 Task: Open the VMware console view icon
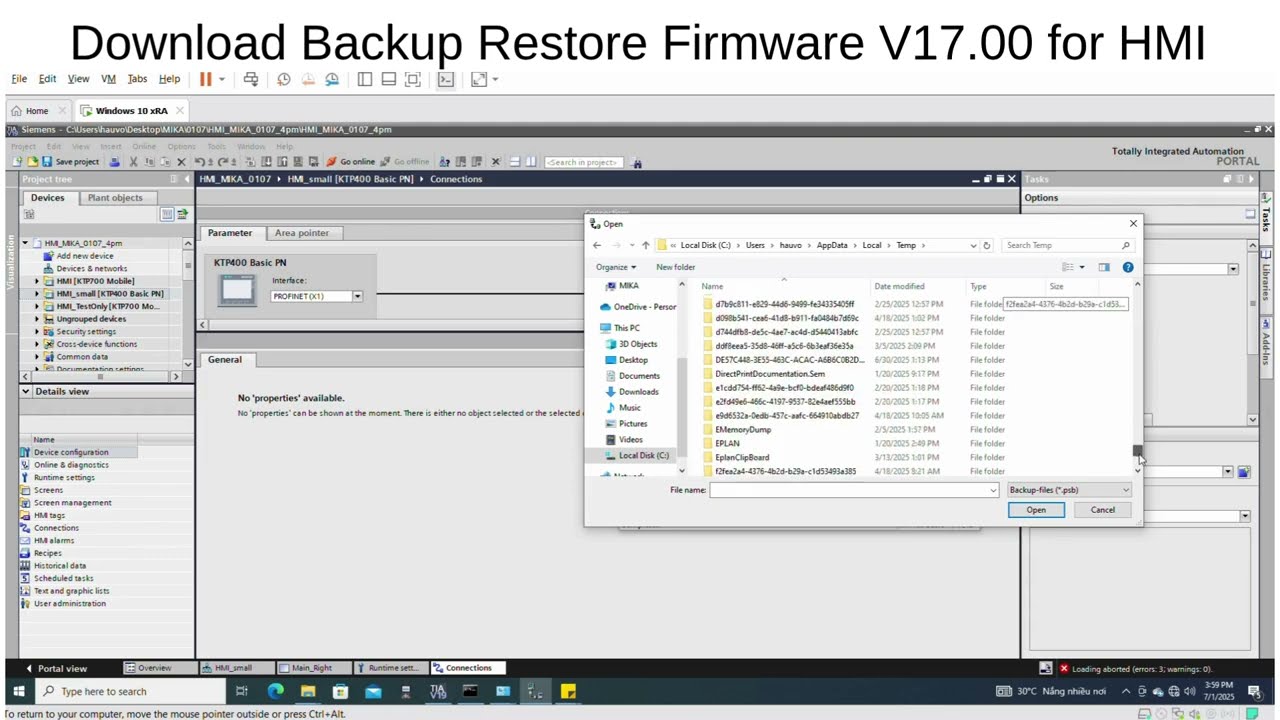[x=446, y=79]
